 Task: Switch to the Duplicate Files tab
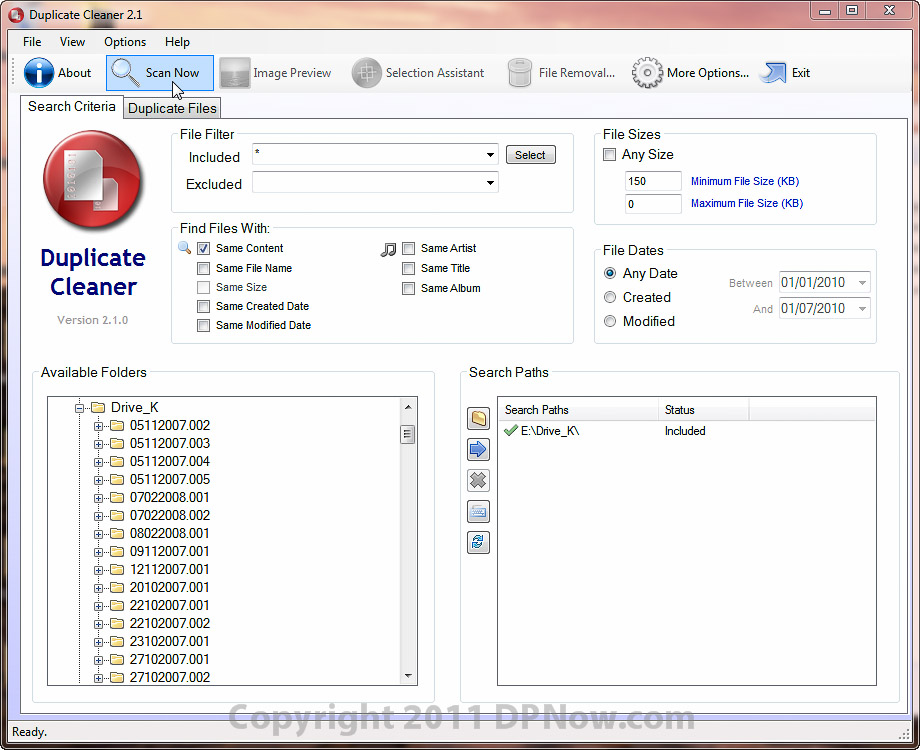[172, 108]
